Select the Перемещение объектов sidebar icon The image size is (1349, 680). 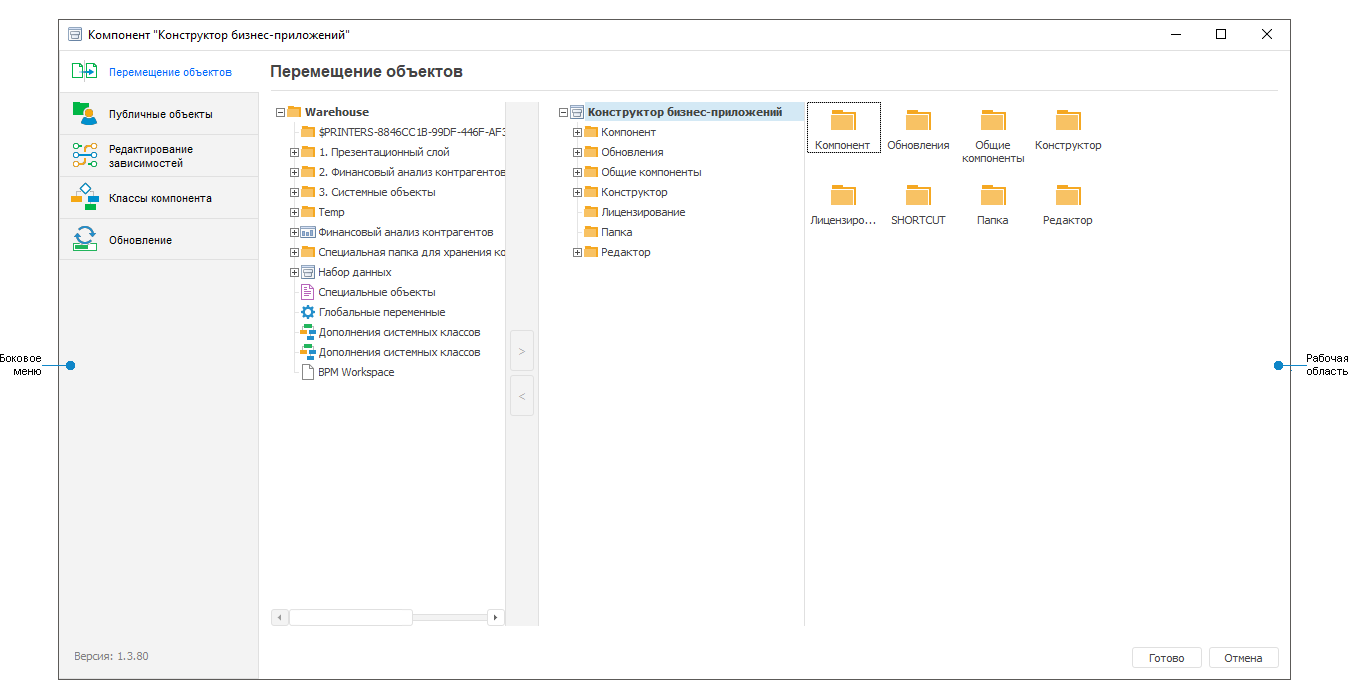84,70
